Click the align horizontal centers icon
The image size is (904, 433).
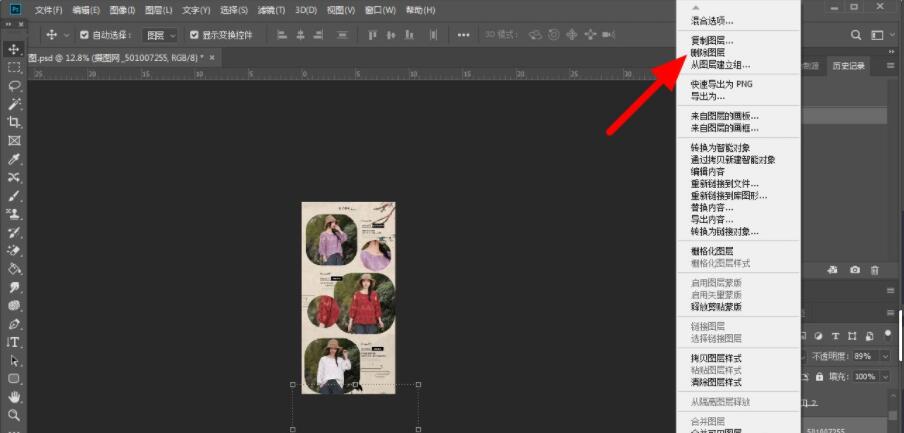point(300,35)
